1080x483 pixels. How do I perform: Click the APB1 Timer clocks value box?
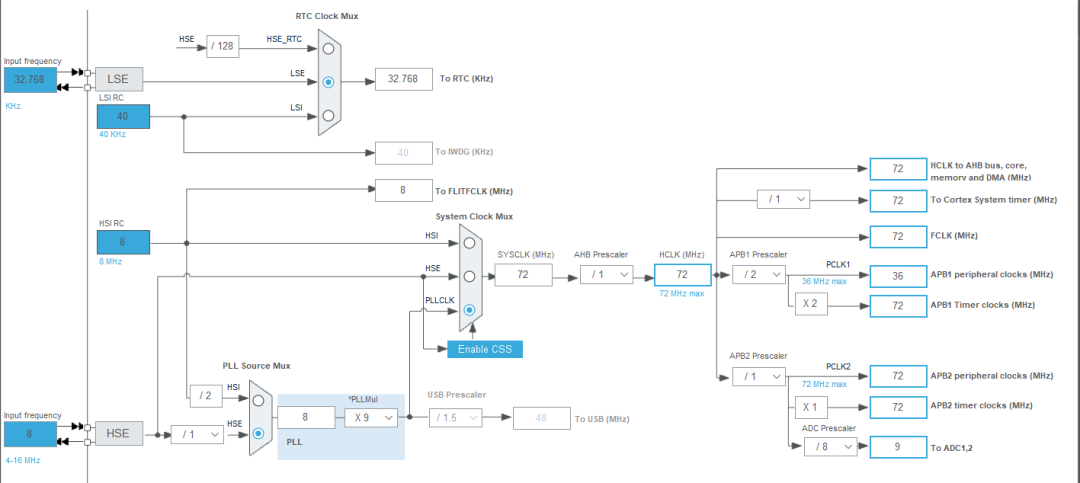click(898, 305)
